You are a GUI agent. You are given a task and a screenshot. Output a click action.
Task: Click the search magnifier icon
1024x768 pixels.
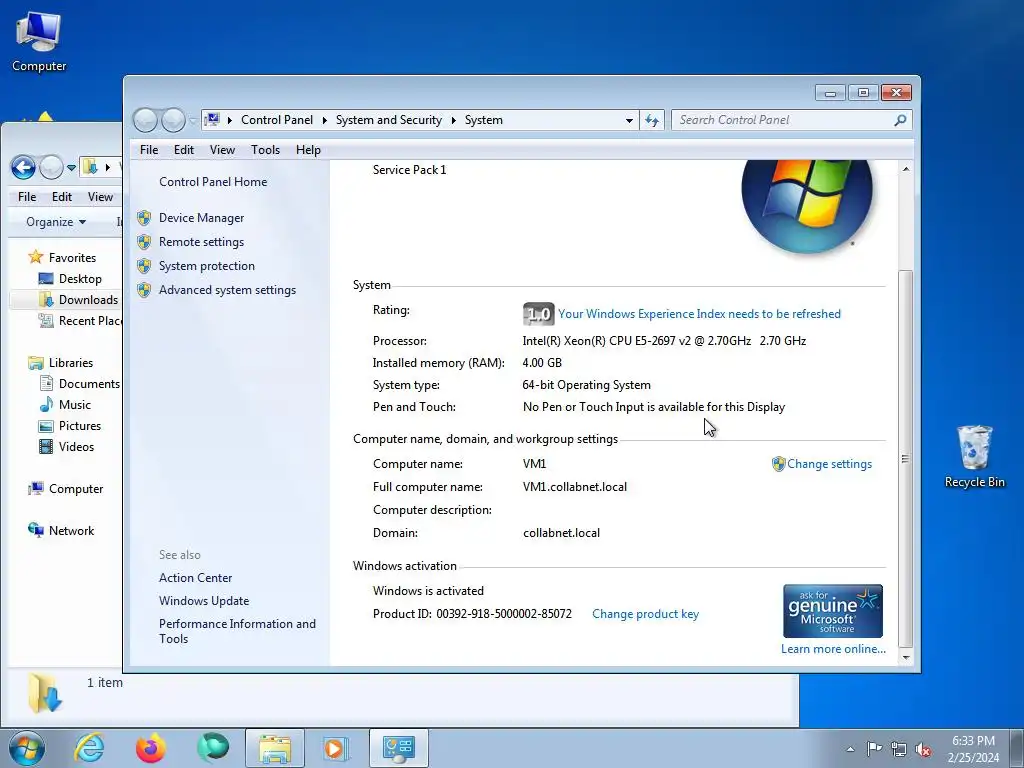900,120
